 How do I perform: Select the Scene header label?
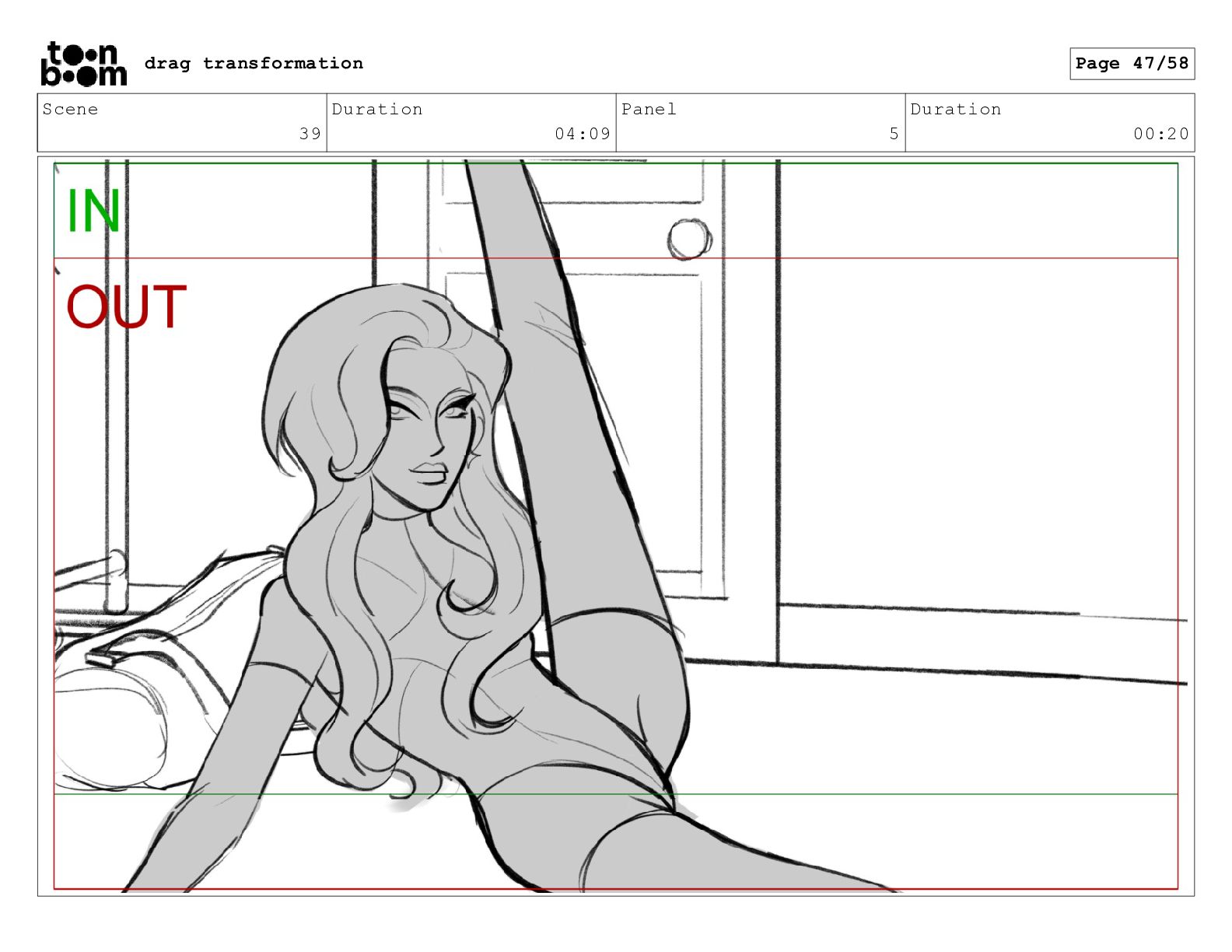[x=70, y=109]
